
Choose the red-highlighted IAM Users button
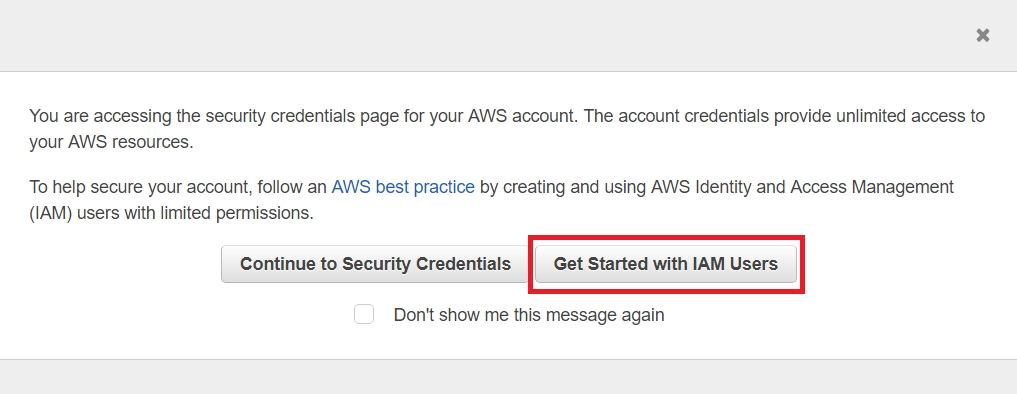[x=665, y=264]
